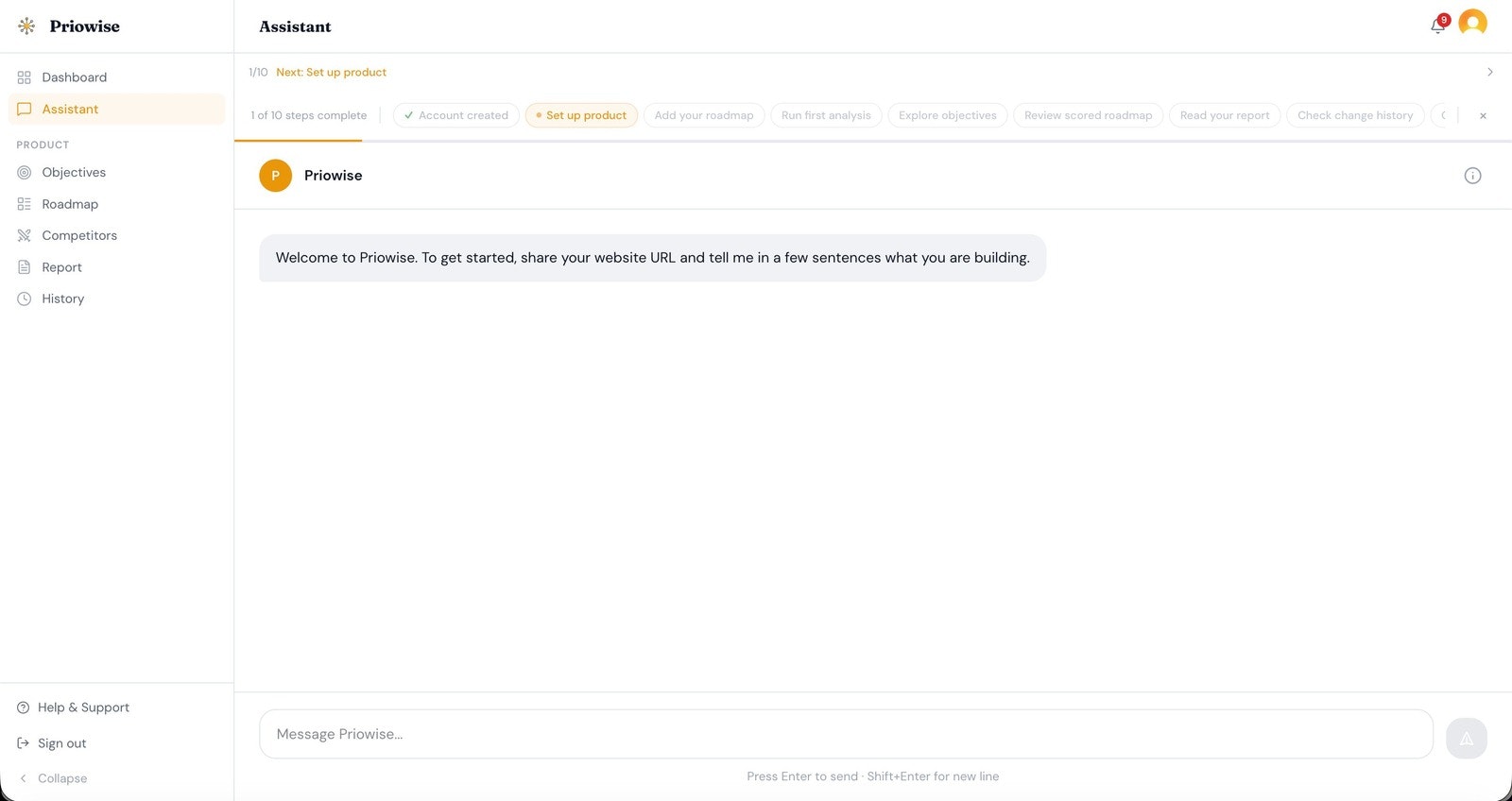Click the PRODUCT section label
The height and width of the screenshot is (801, 1512).
coord(43,145)
